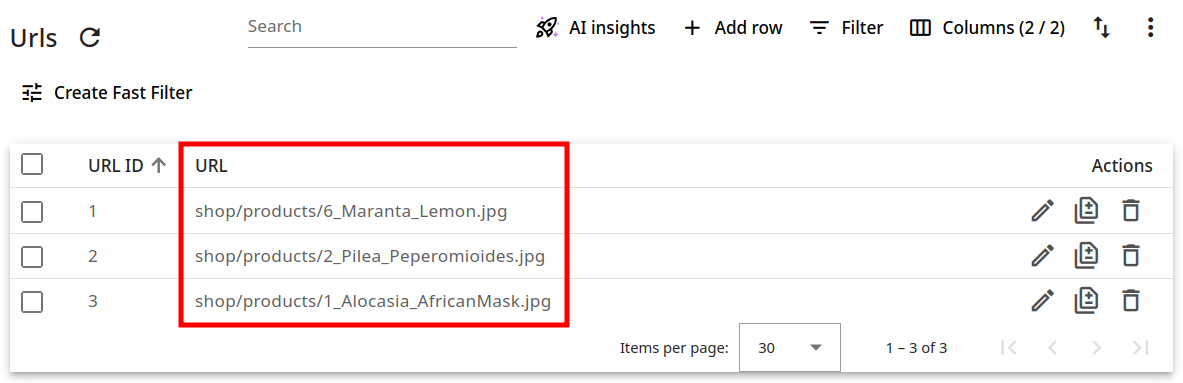Duplicate the Pilea_Peperomioides row
The height and width of the screenshot is (383, 1183).
pos(1086,256)
